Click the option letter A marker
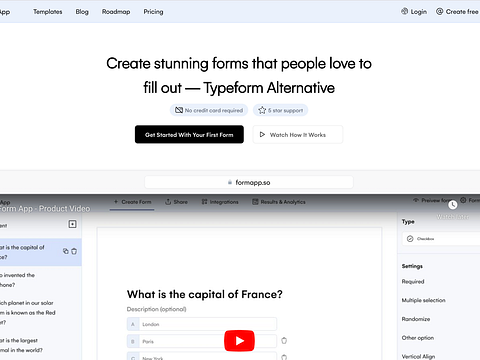The width and height of the screenshot is (480, 360). point(133,324)
